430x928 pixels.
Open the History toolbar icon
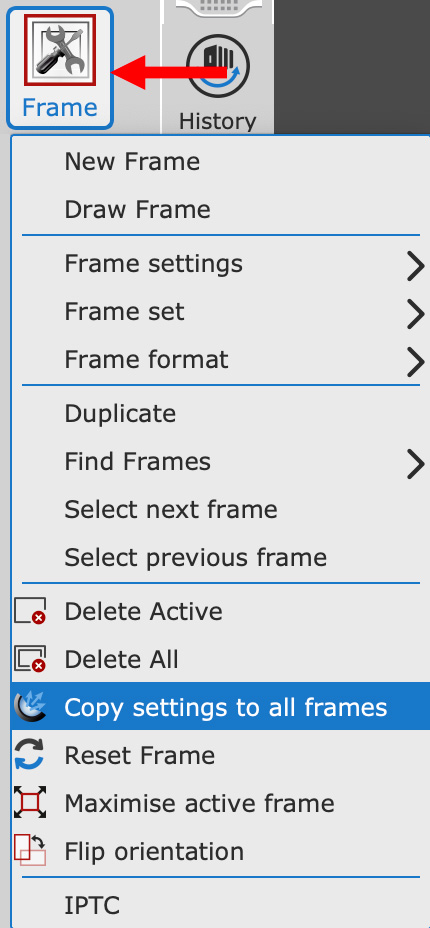(x=218, y=66)
